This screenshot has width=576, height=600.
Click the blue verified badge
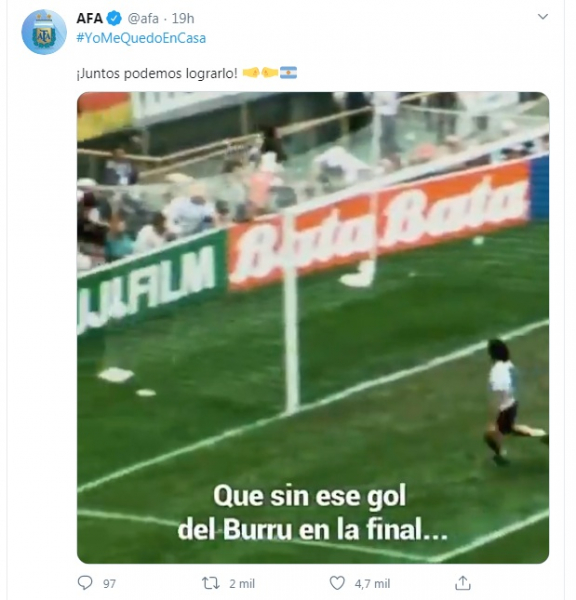pos(114,18)
